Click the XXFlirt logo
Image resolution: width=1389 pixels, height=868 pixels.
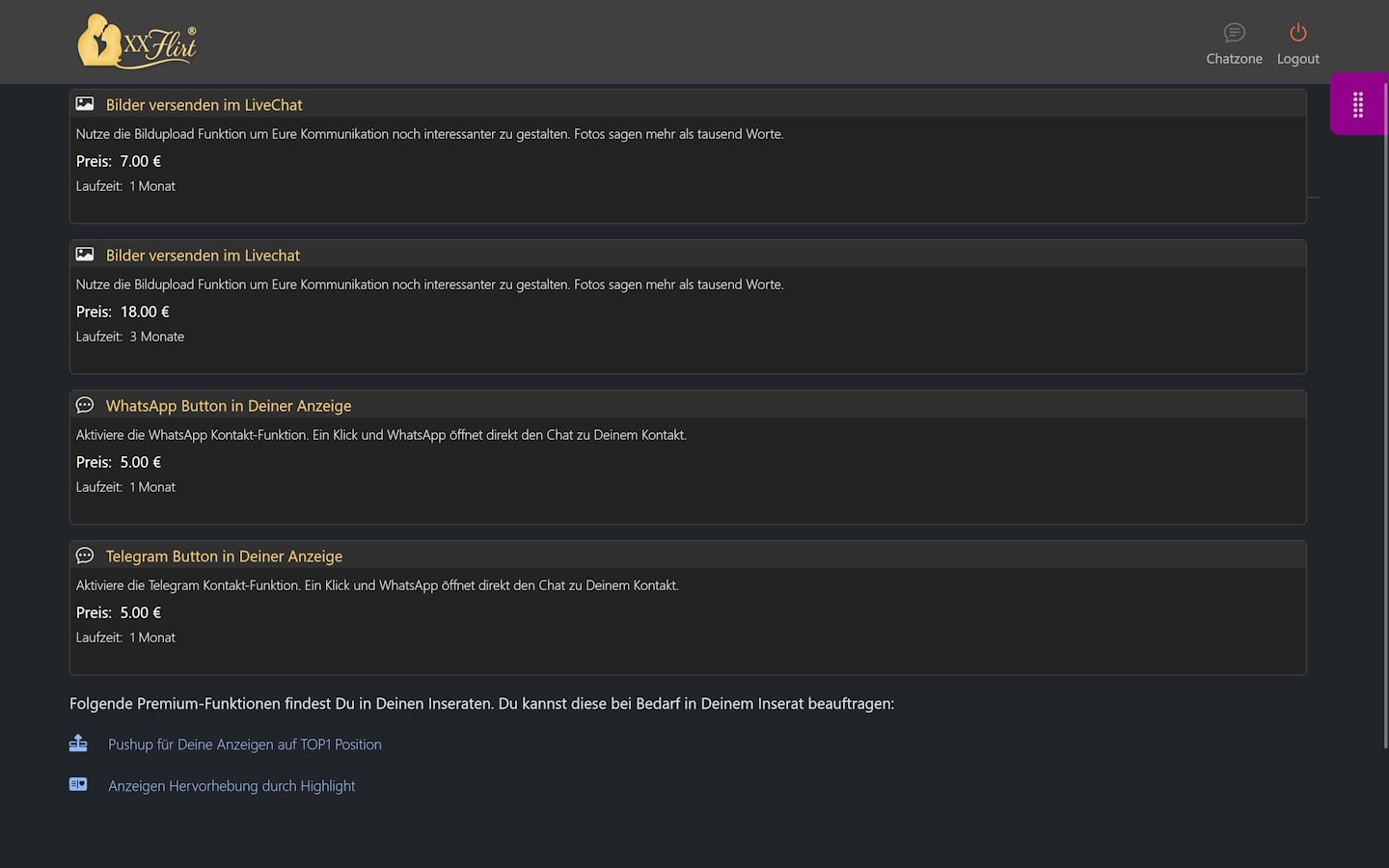coord(136,41)
